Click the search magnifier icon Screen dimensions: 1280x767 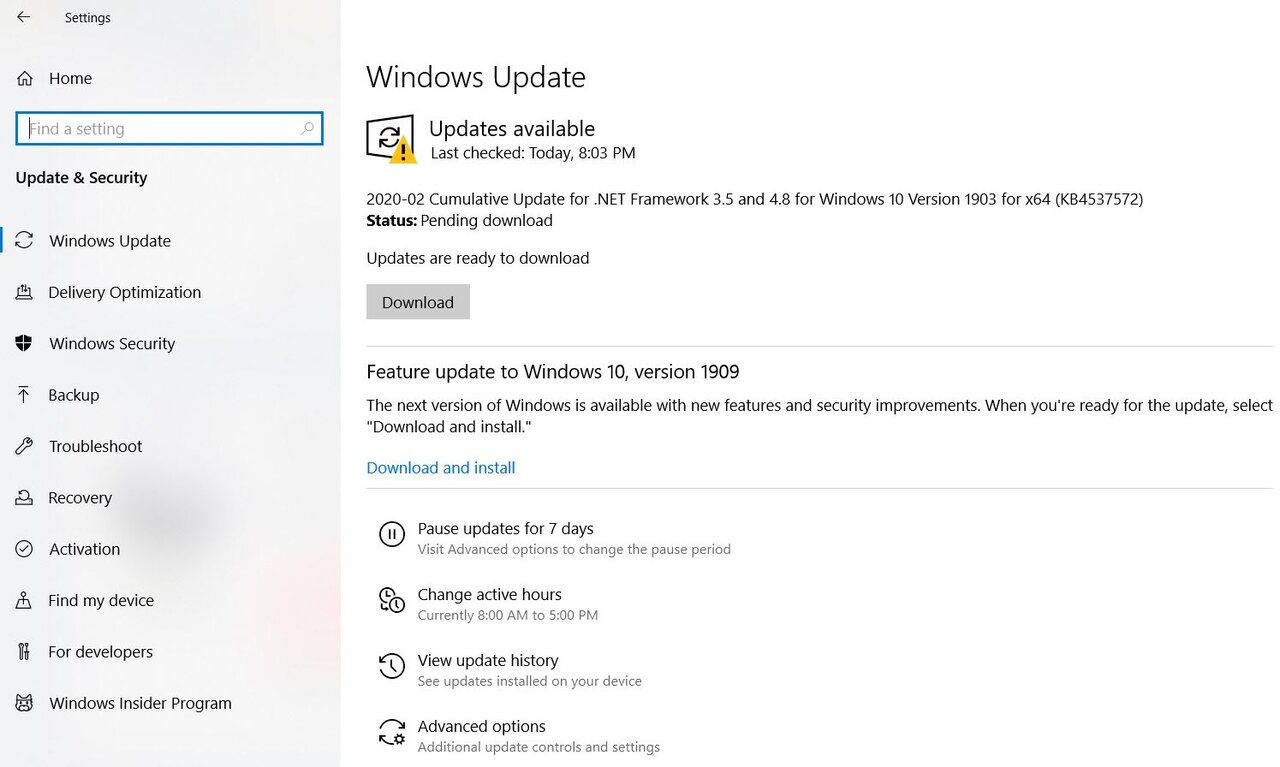pos(307,128)
